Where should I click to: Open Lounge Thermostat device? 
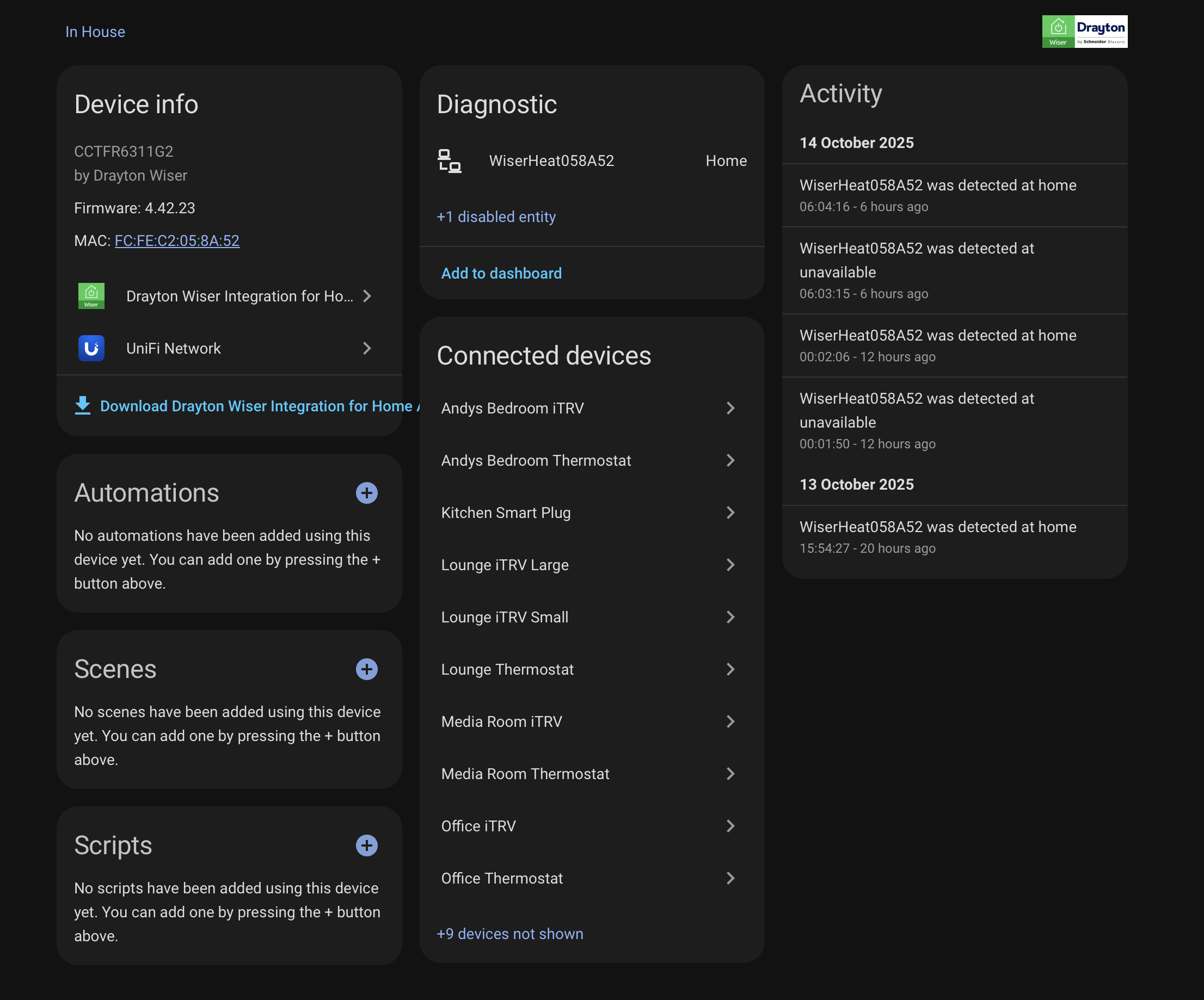(x=592, y=669)
